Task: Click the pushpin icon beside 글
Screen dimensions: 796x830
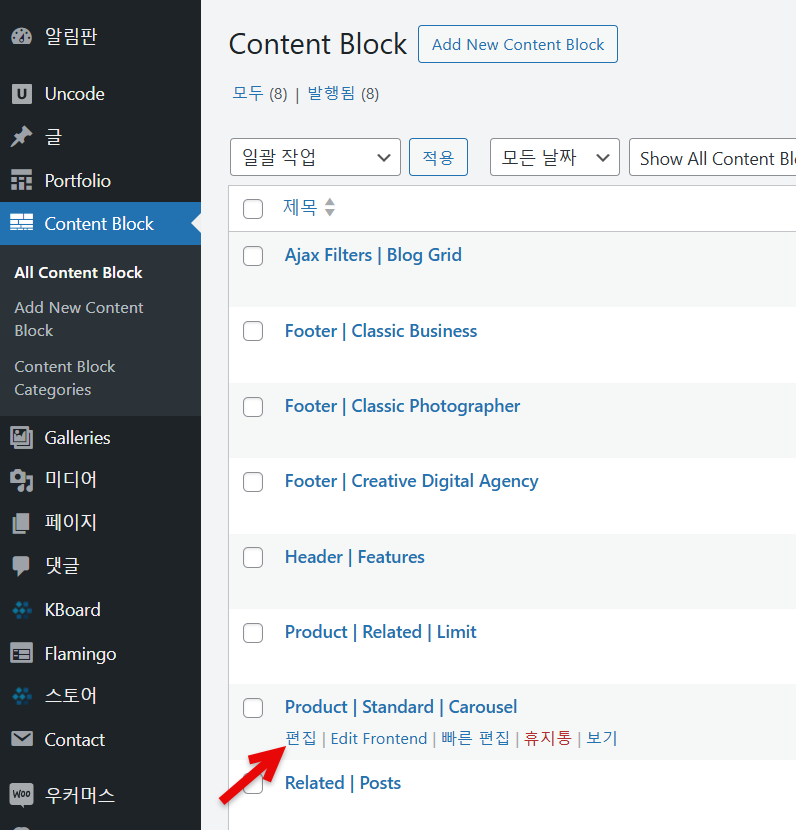Action: [x=22, y=137]
